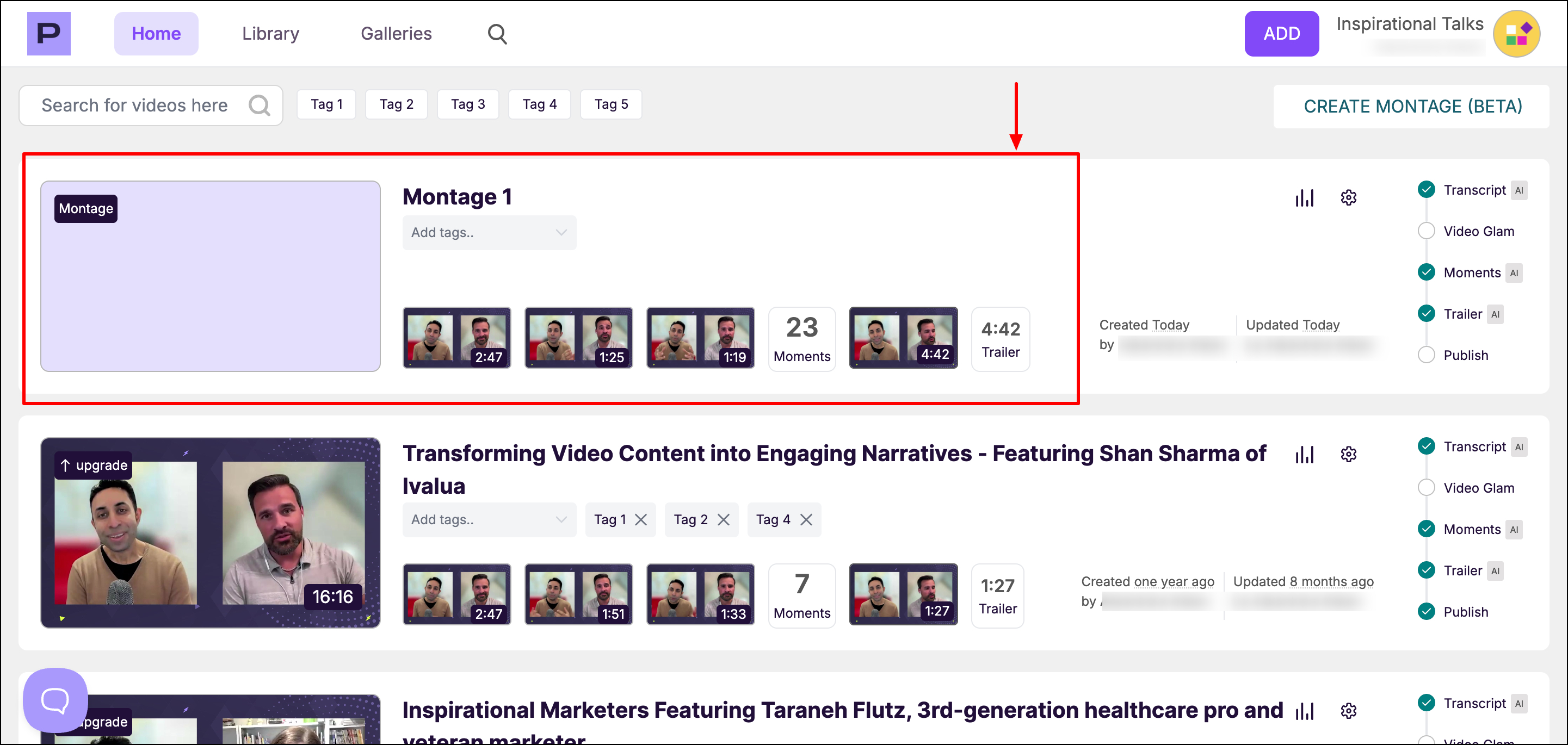Click the ADD button

point(1281,34)
